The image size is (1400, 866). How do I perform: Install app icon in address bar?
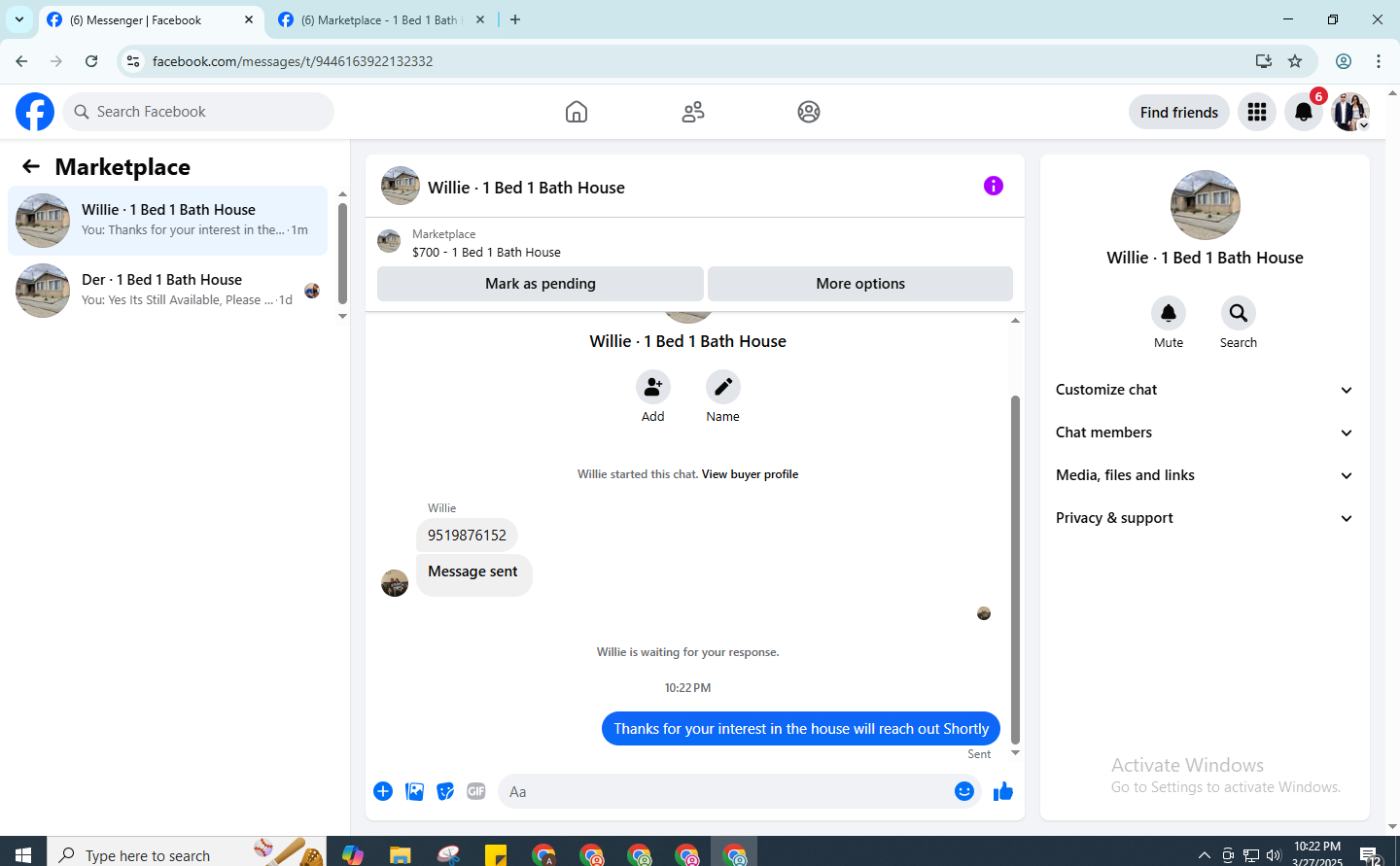(x=1264, y=61)
